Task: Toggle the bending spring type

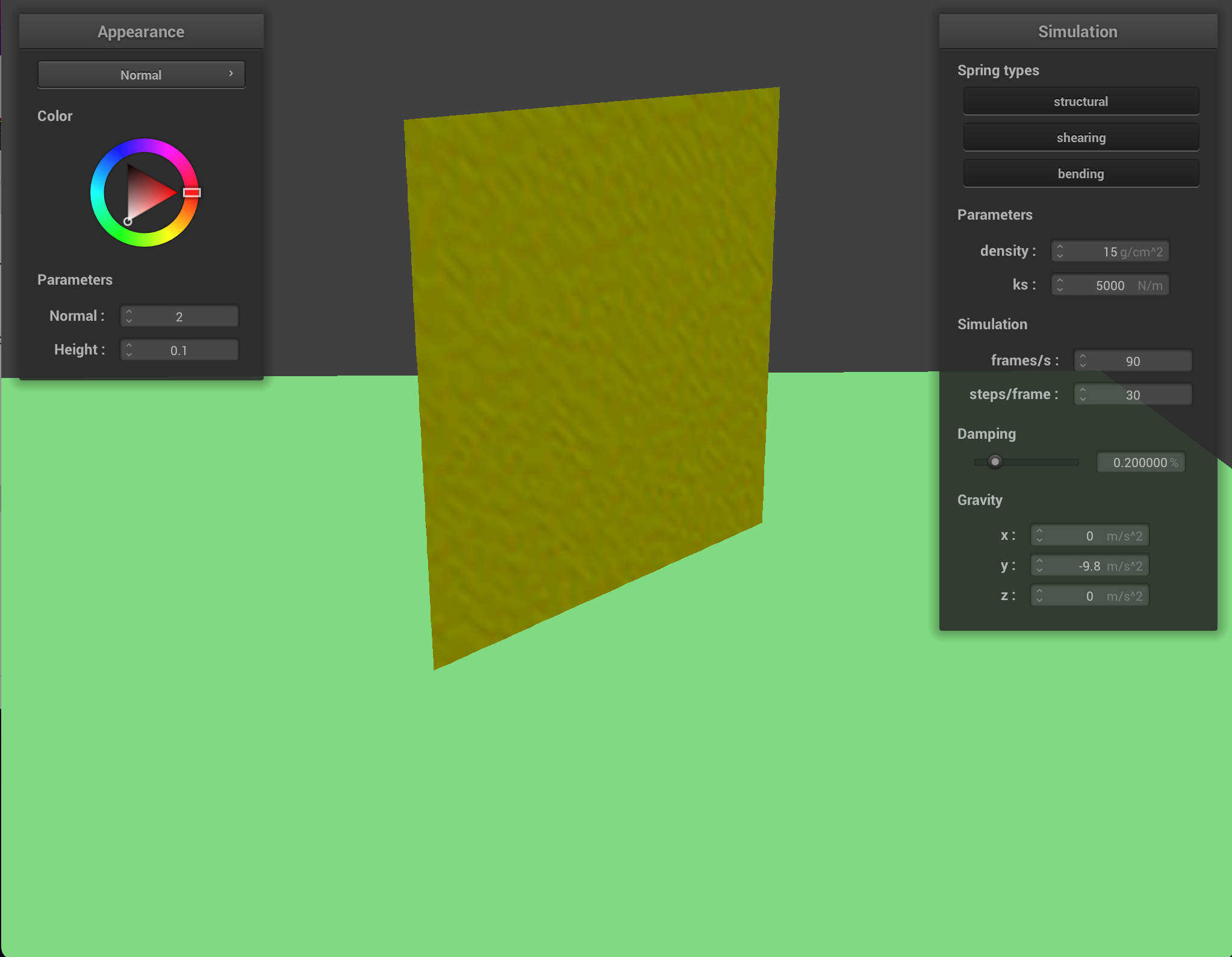Action: (1080, 173)
